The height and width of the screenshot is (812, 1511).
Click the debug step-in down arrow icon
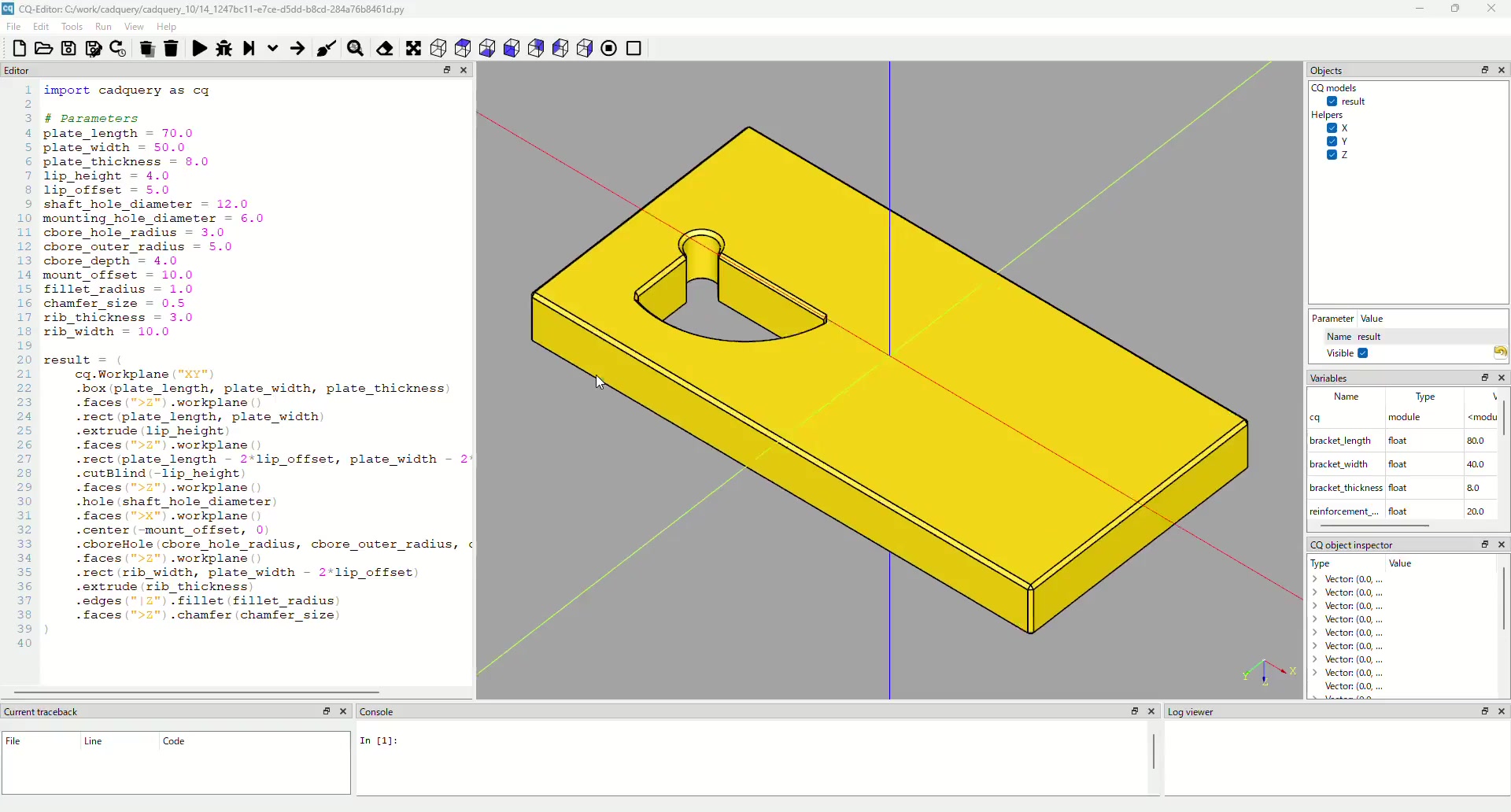273,49
